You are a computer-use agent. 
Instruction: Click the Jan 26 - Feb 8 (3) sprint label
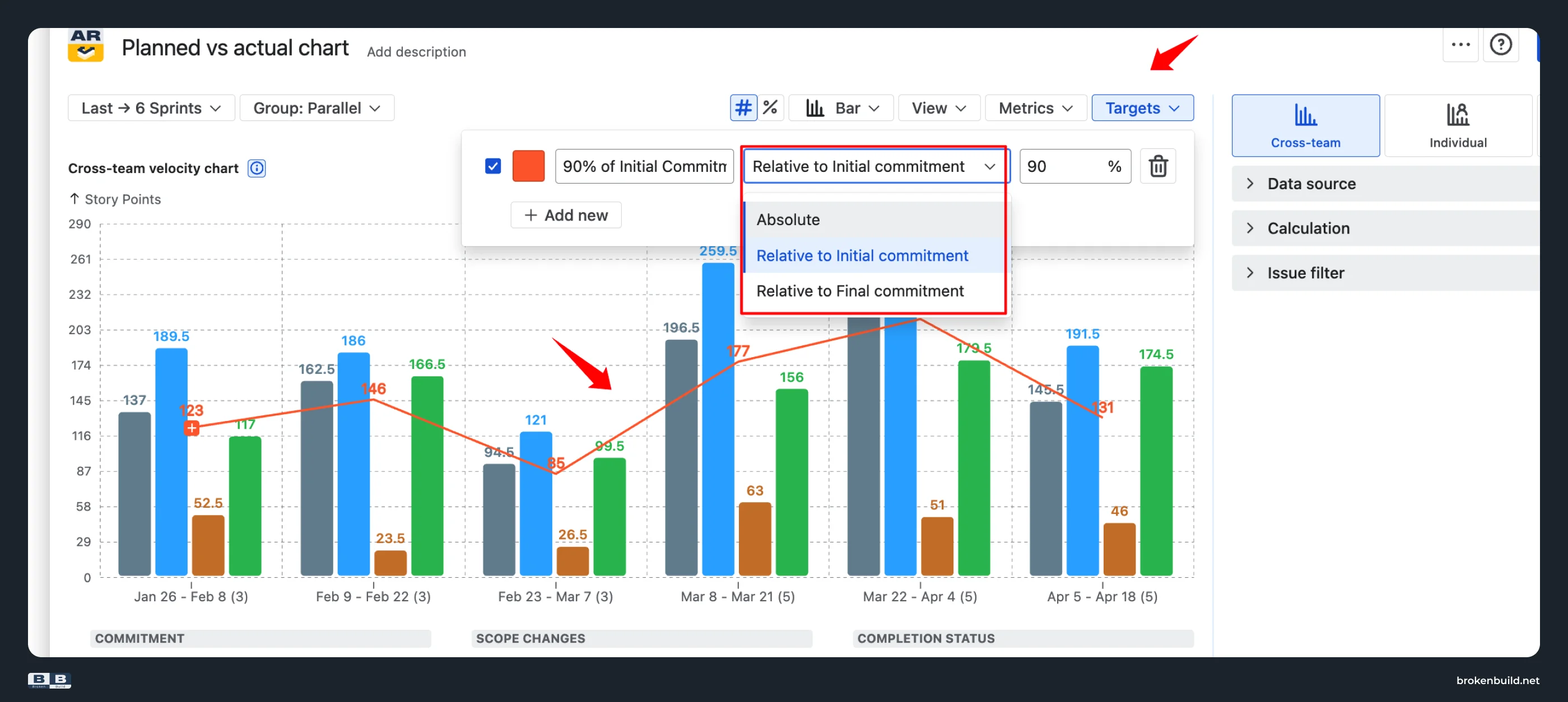tap(191, 596)
